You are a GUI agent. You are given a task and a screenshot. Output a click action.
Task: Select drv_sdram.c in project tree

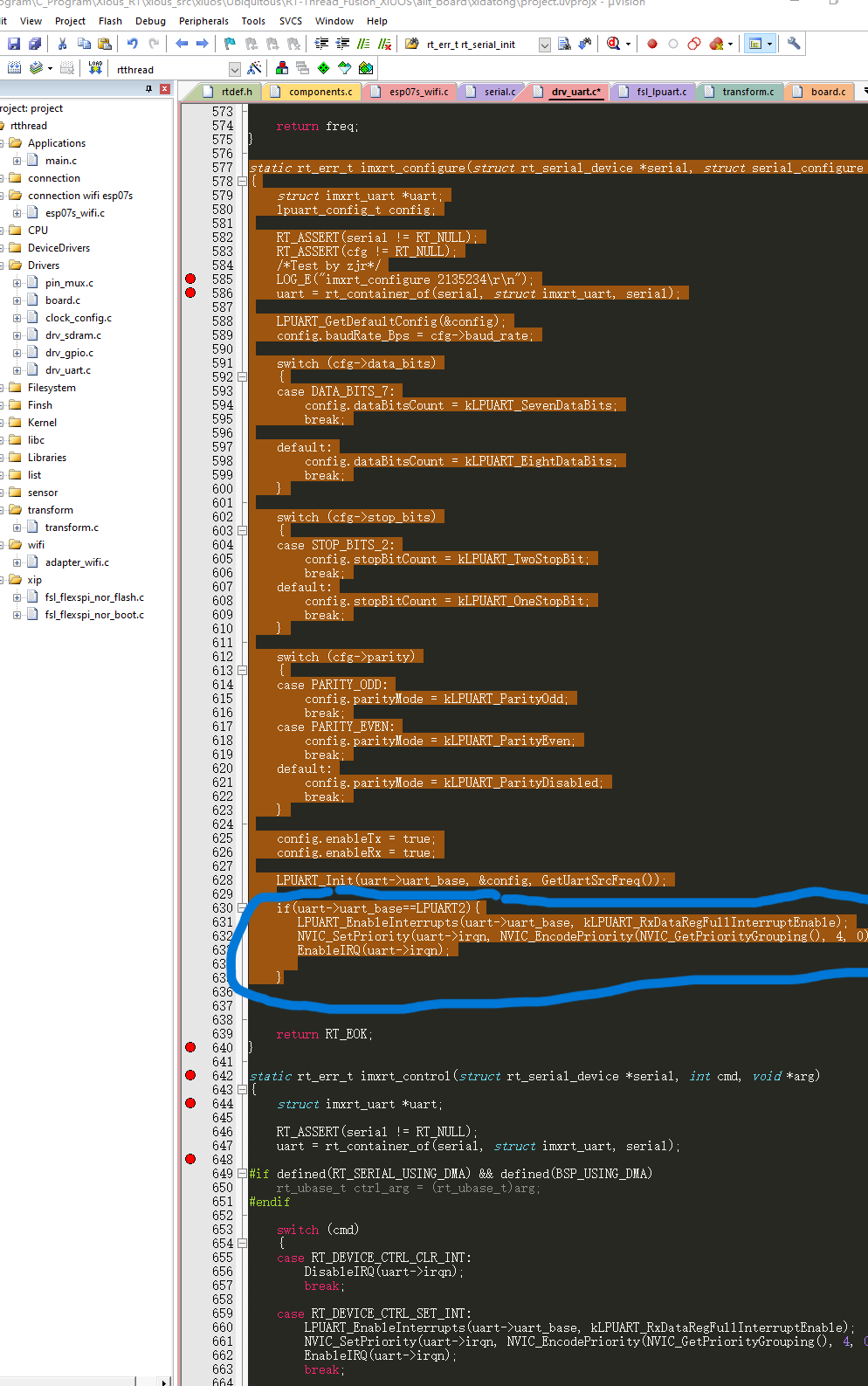click(x=73, y=335)
